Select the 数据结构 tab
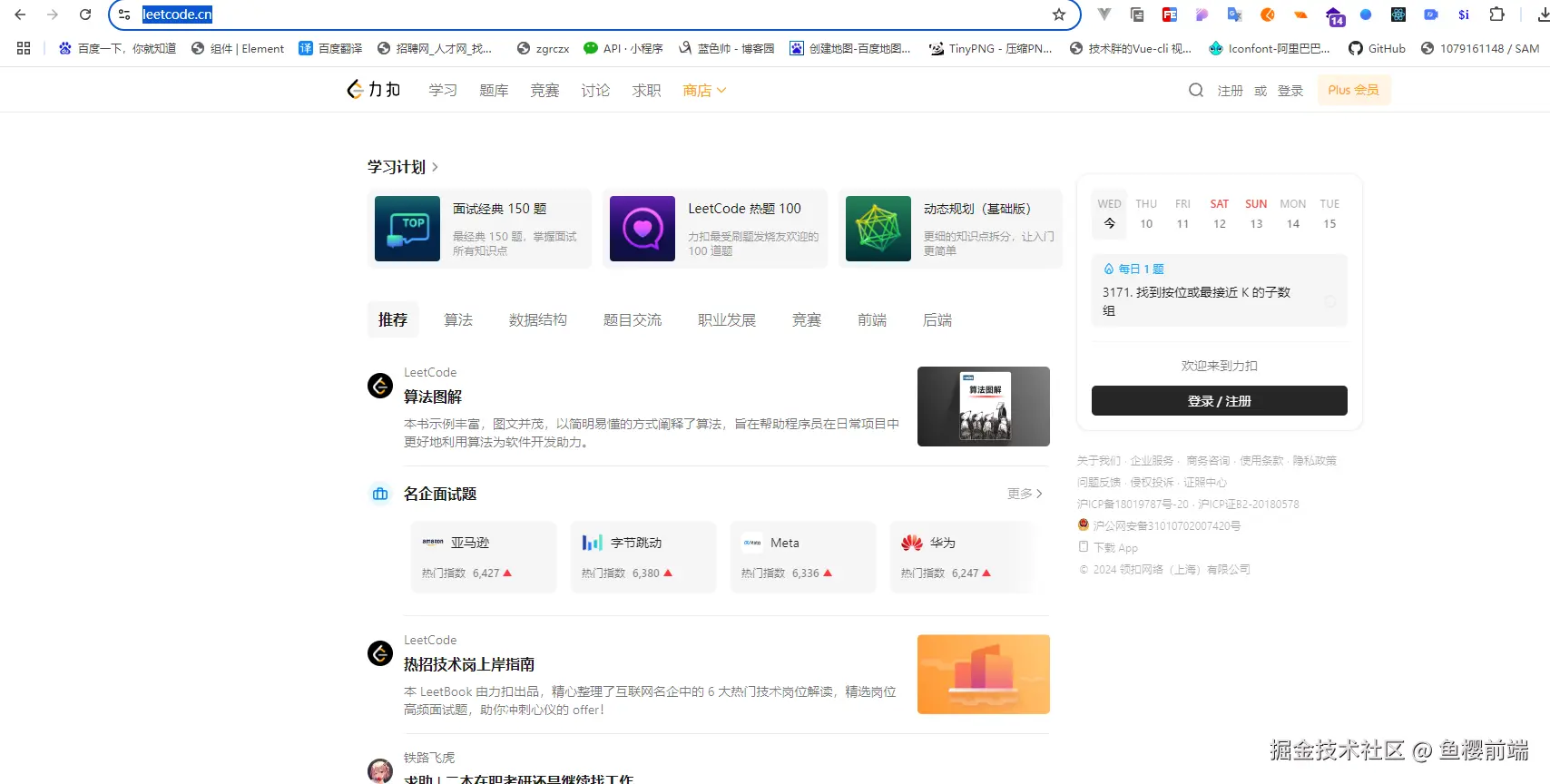 coord(538,319)
